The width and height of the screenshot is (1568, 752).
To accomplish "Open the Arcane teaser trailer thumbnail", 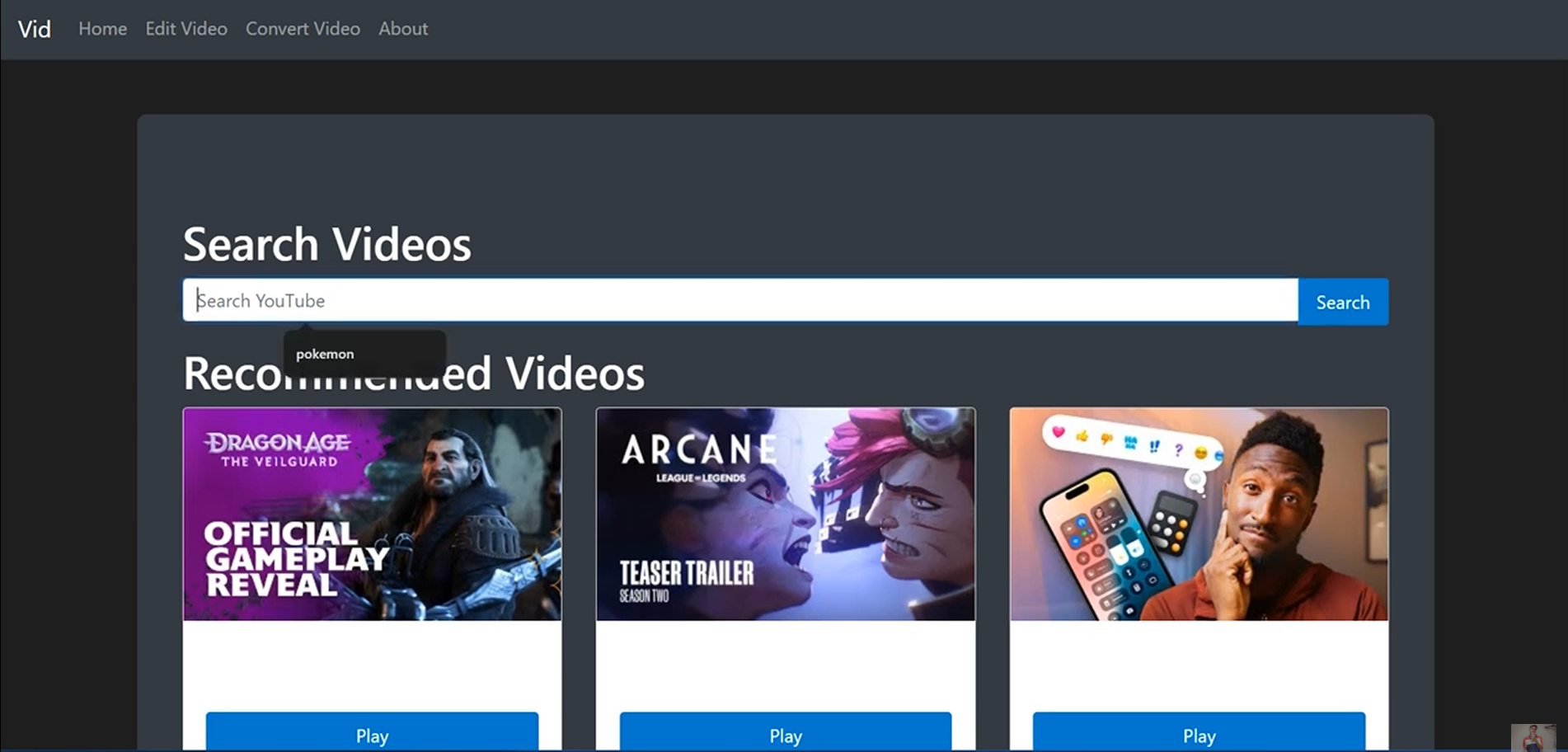I will 786,514.
